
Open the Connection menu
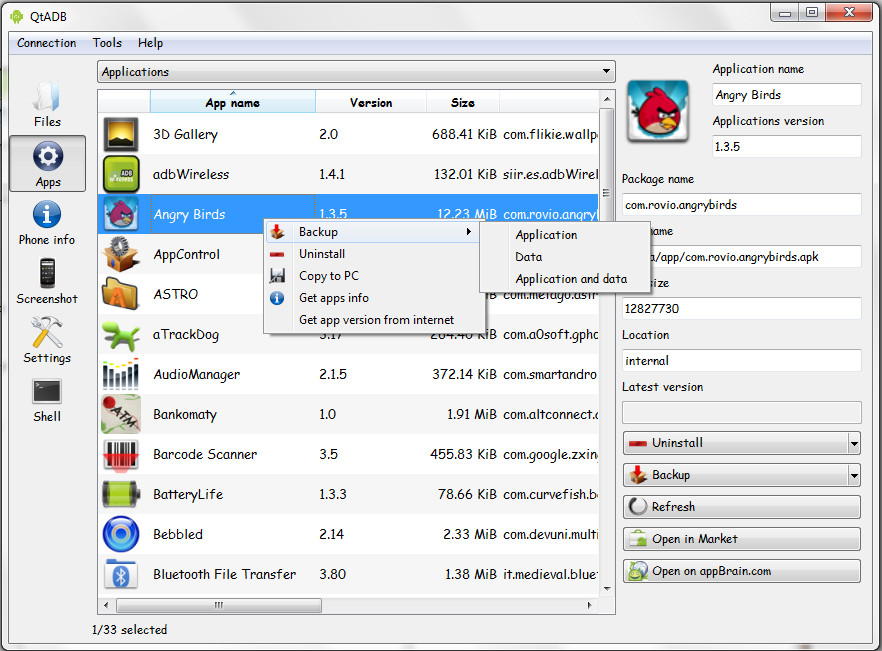coord(47,43)
